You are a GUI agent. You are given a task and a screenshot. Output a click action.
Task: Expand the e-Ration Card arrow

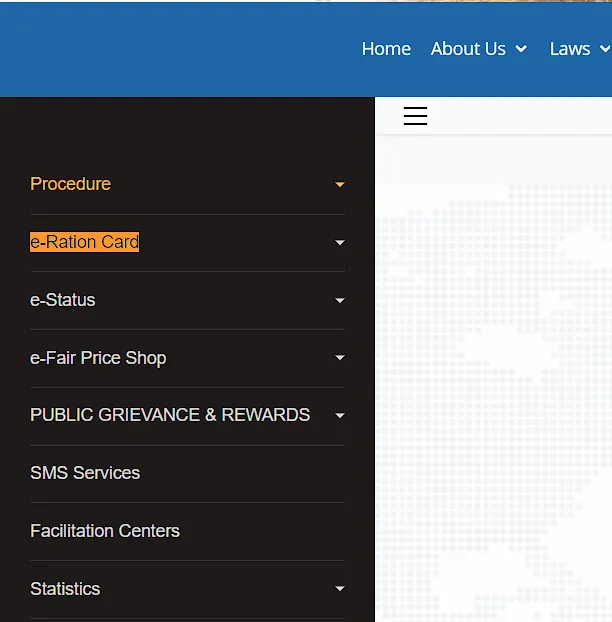[x=340, y=242]
